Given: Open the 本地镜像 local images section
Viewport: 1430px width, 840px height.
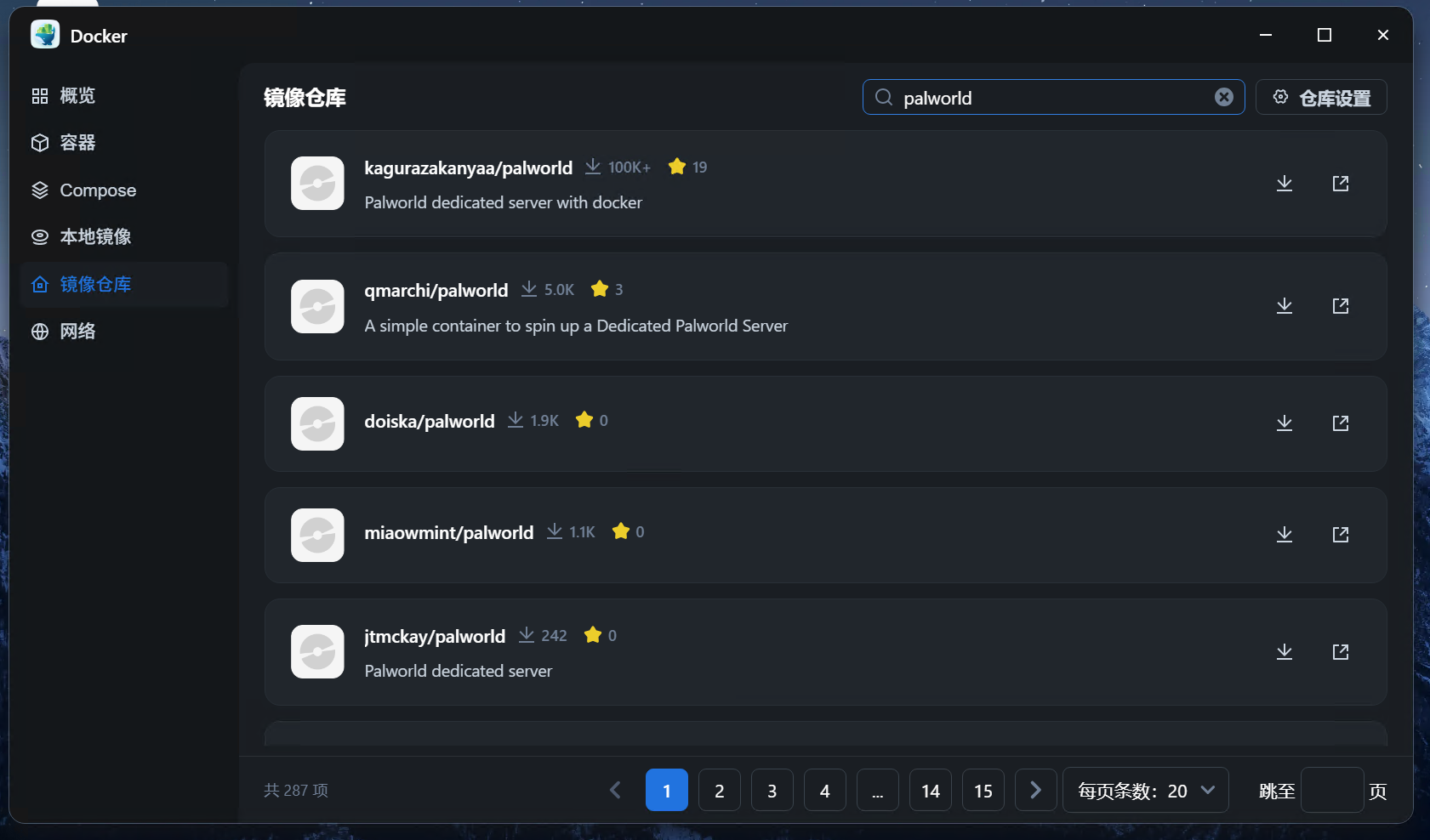Looking at the screenshot, I should 124,237.
